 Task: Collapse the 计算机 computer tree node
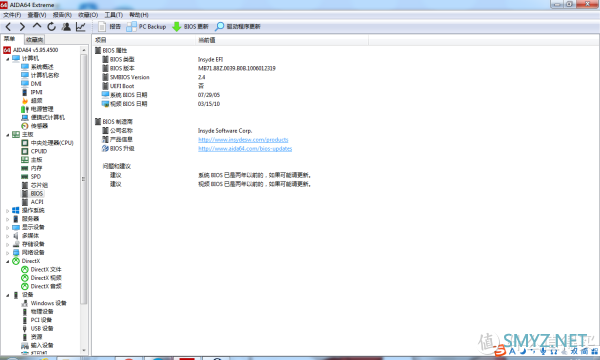8,59
